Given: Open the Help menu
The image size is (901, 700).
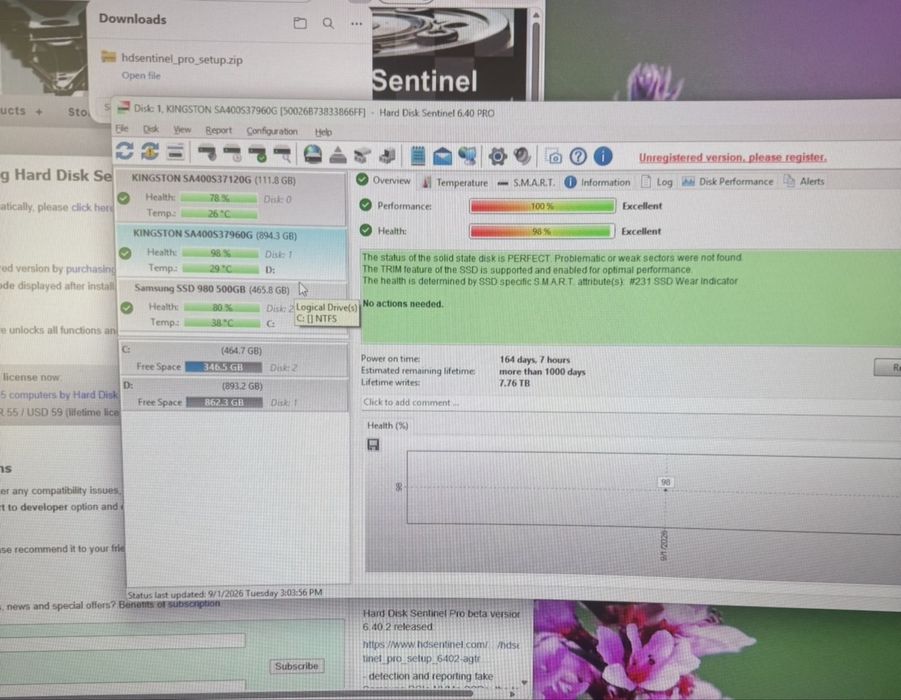Looking at the screenshot, I should [x=324, y=132].
